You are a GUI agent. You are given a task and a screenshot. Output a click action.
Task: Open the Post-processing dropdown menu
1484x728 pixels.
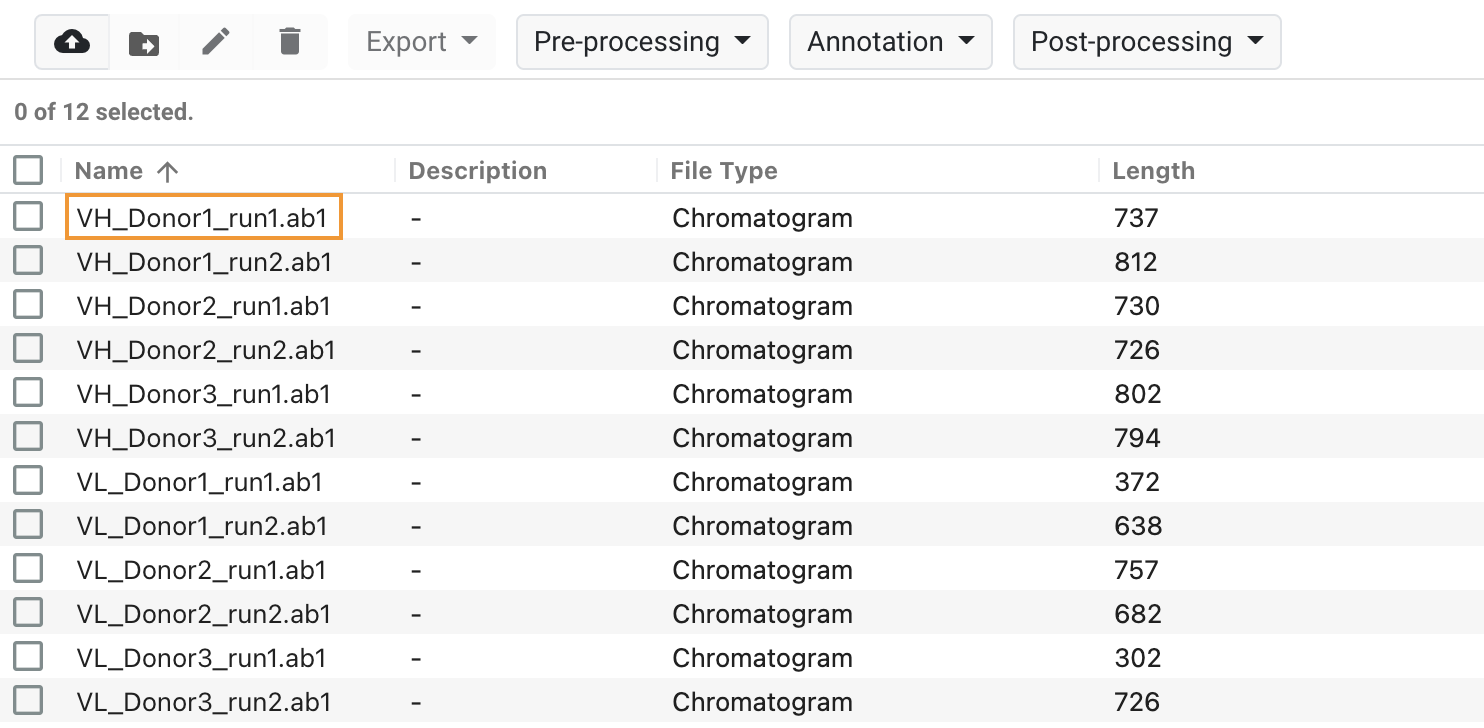(1147, 42)
